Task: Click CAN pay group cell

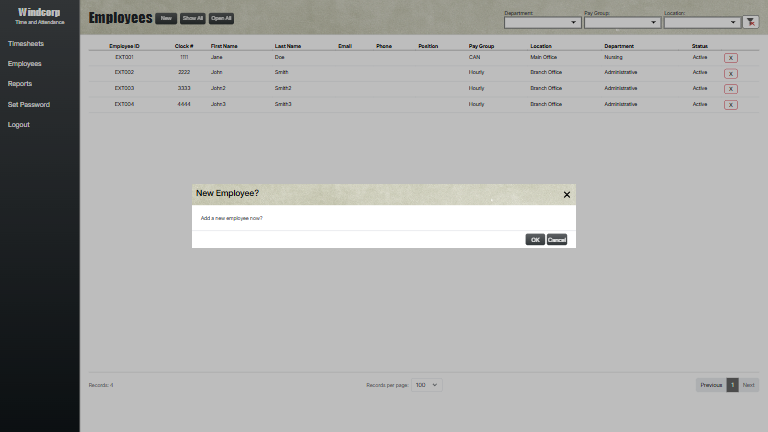Action: point(474,57)
